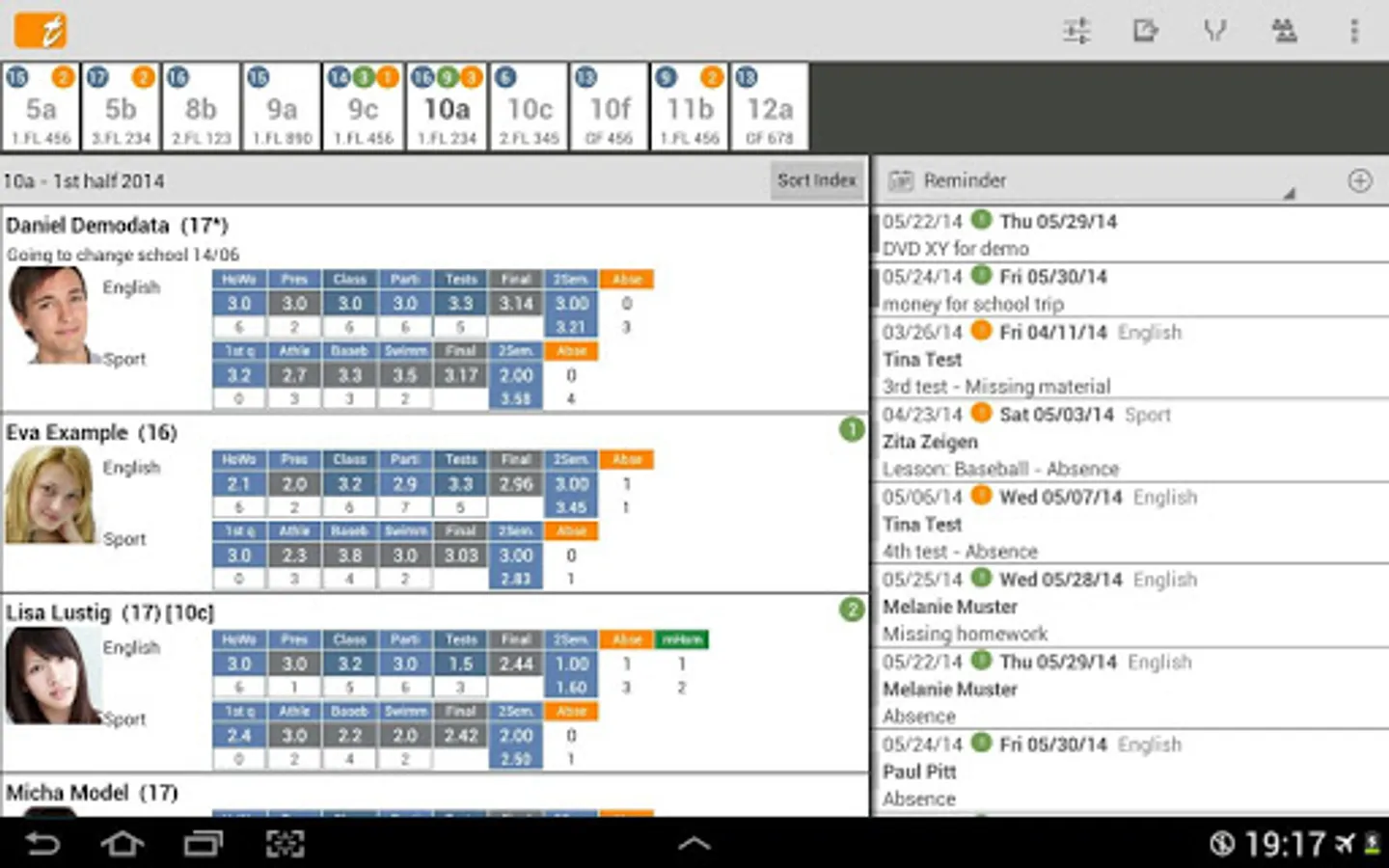Switch to class 10f tab
The image size is (1389, 868).
click(x=609, y=107)
